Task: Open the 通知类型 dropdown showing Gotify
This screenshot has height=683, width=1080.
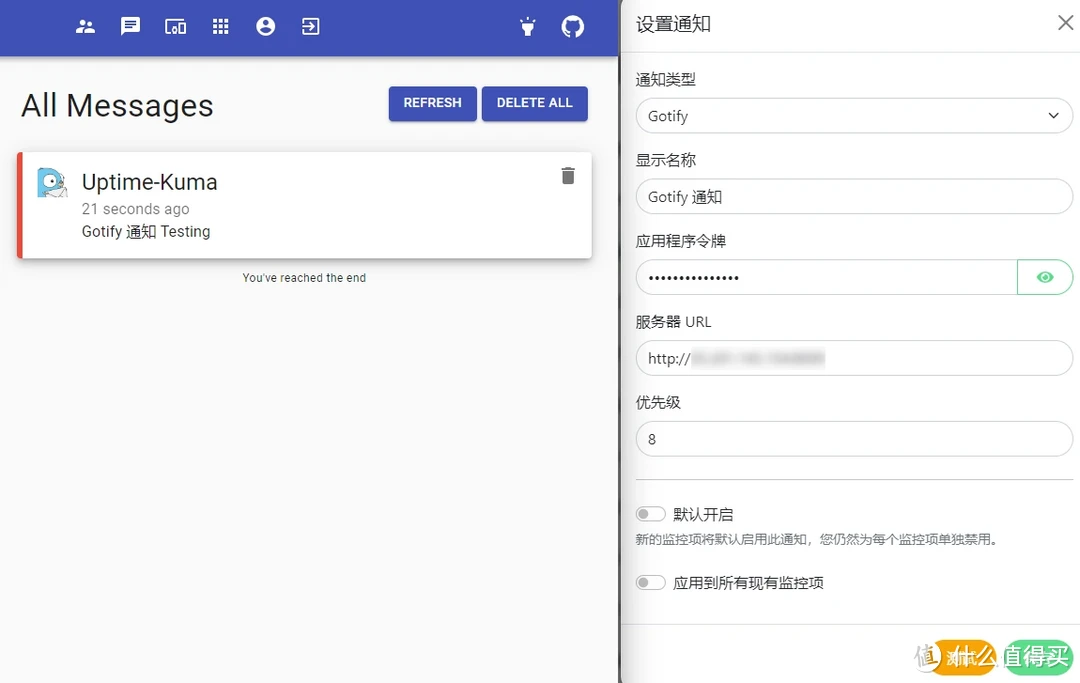Action: 854,116
